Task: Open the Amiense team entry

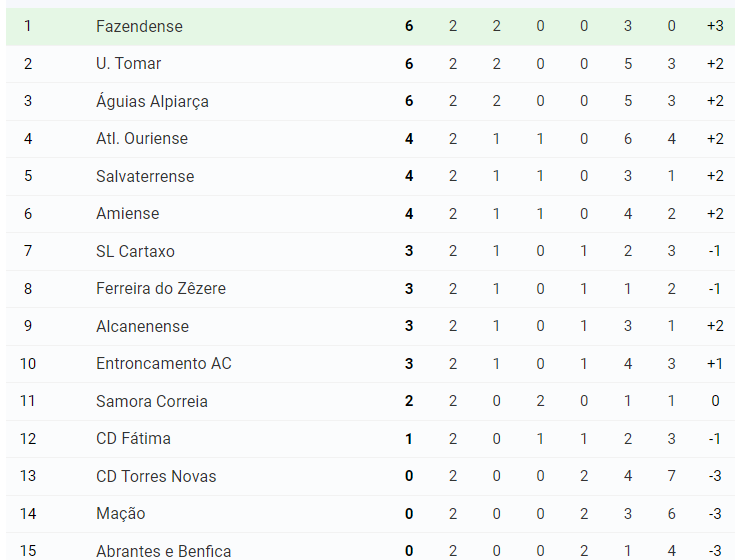Action: tap(127, 214)
